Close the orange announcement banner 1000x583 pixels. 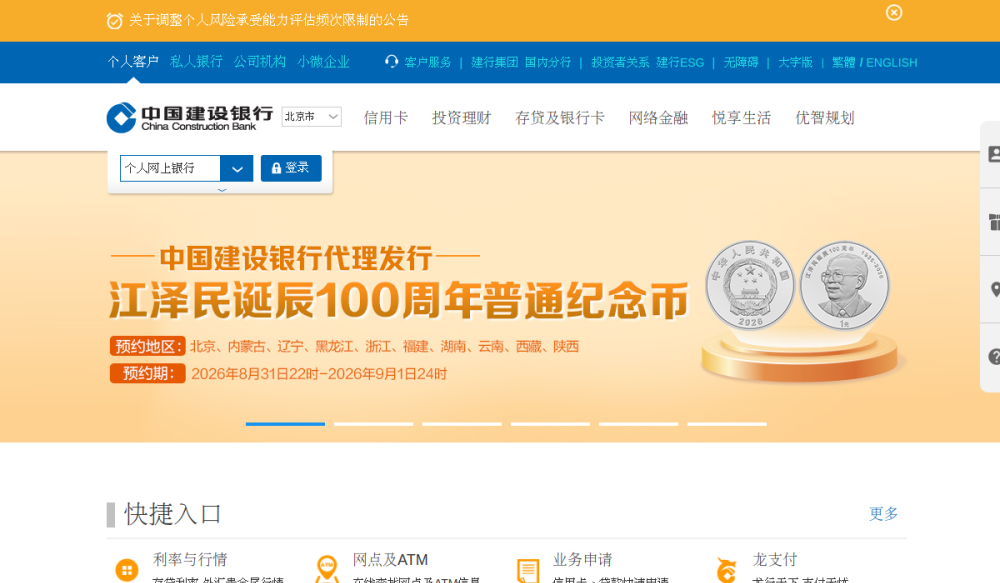pyautogui.click(x=893, y=13)
